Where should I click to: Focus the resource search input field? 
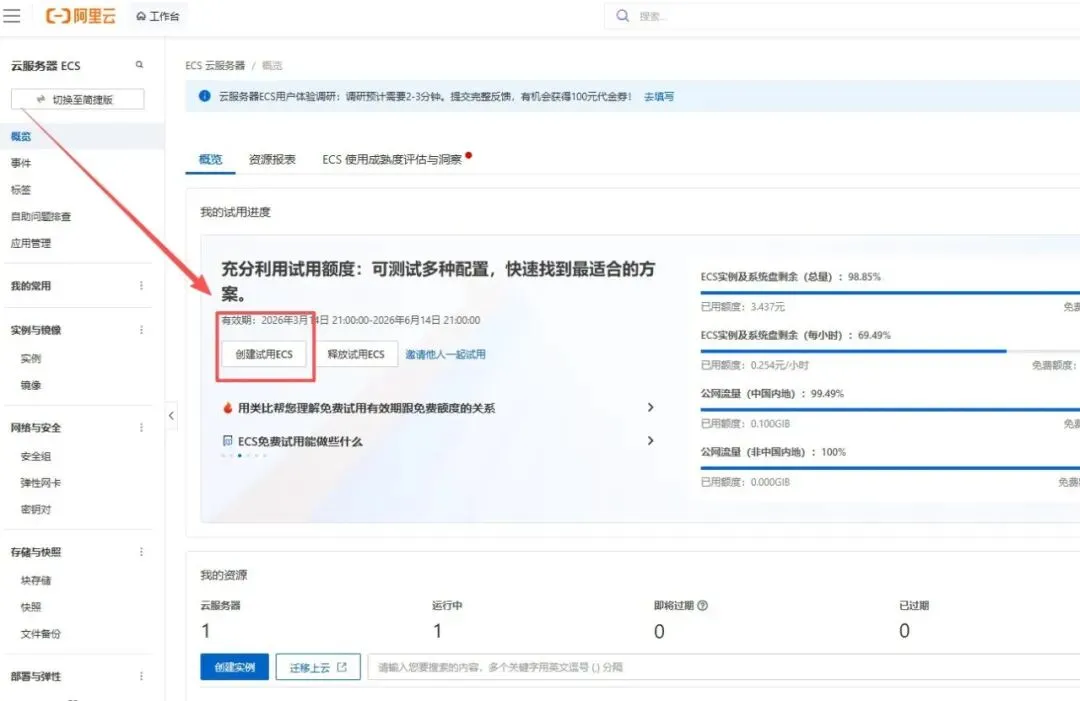pos(723,667)
